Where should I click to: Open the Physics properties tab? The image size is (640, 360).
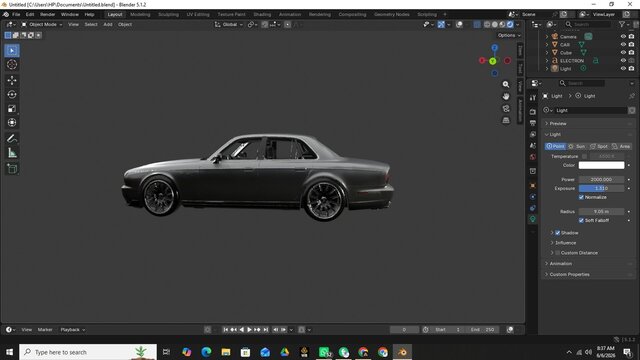[533, 197]
